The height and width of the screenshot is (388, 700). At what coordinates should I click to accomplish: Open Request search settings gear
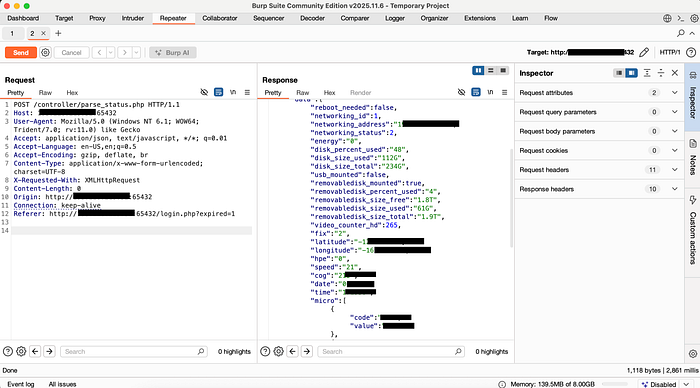click(21, 351)
